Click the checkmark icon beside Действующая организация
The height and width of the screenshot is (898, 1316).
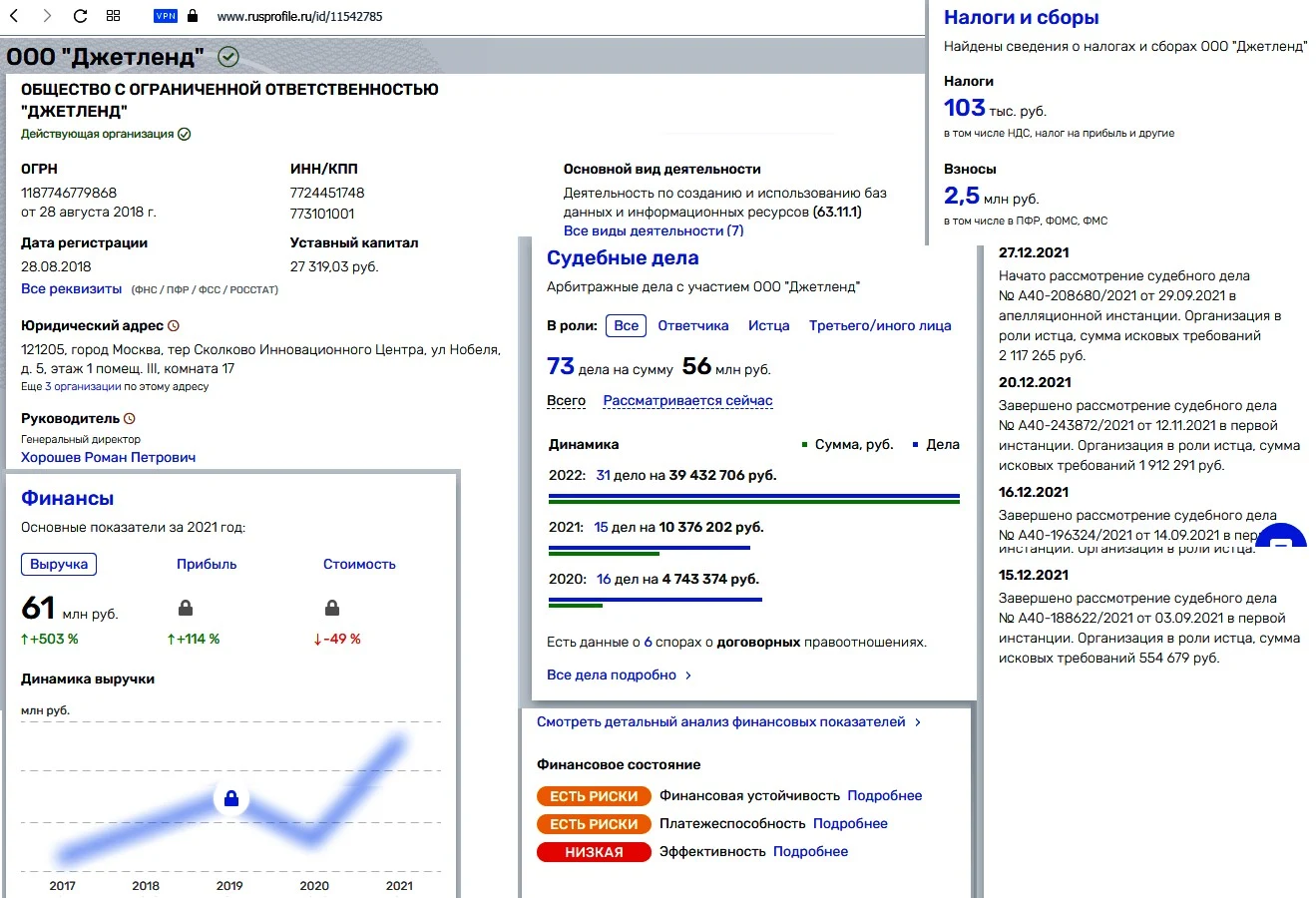[185, 134]
